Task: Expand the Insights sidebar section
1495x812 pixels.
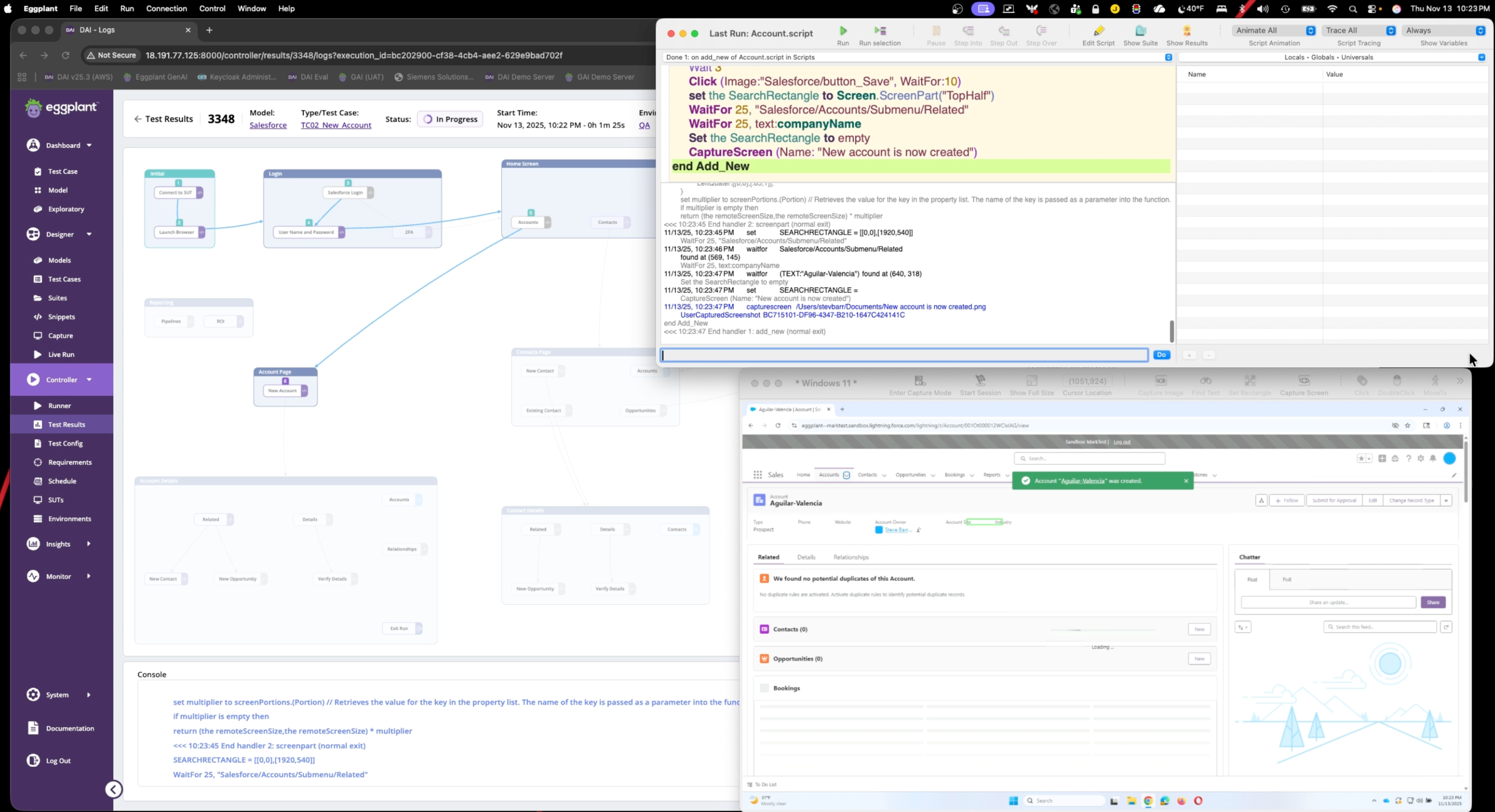Action: click(x=89, y=544)
